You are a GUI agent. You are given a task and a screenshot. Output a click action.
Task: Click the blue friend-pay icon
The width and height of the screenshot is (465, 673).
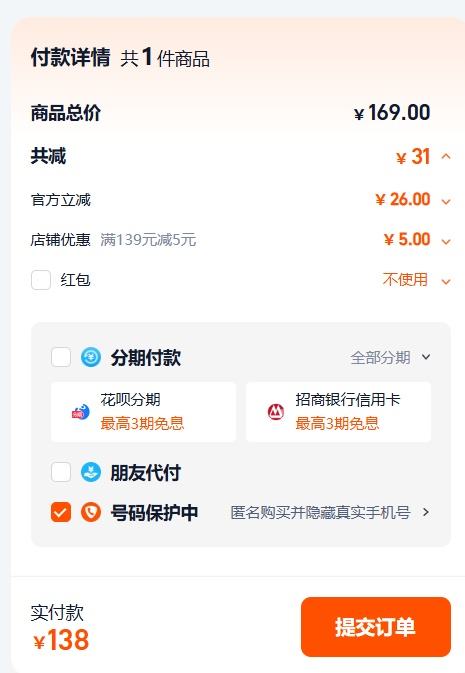click(91, 473)
